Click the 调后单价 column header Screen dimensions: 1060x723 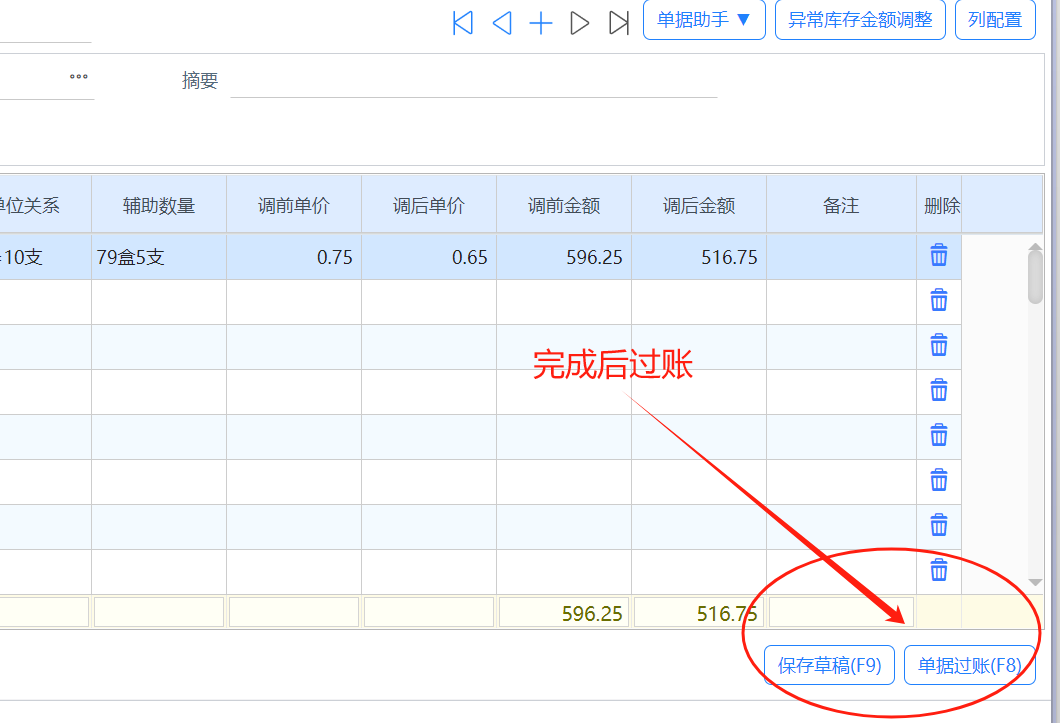coord(429,206)
